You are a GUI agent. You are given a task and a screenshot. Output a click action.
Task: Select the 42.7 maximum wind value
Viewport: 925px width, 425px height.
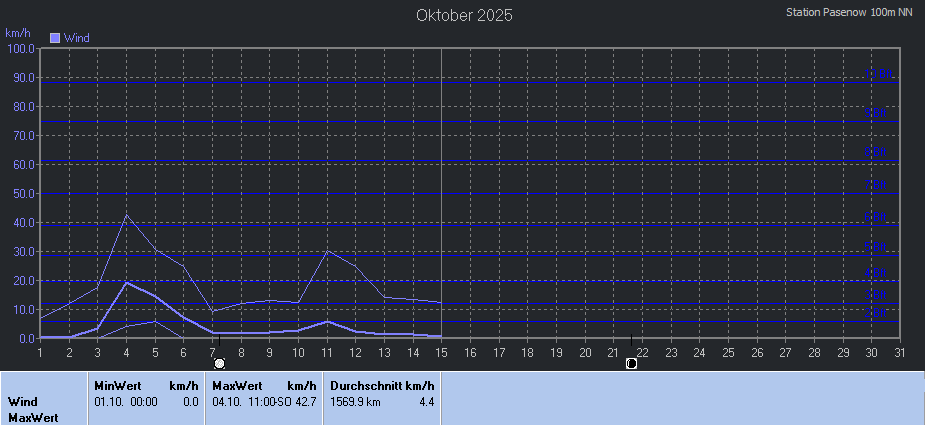[305, 401]
